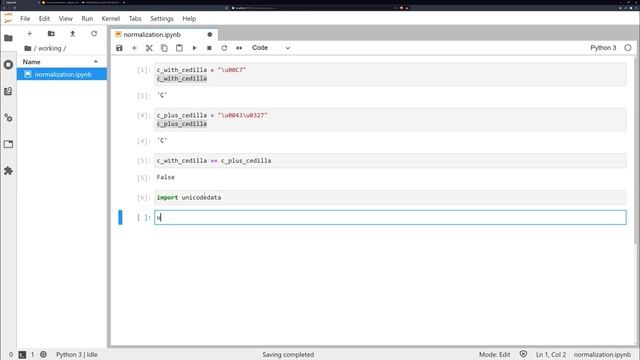Open the Property Inspector gears icon

8,118
